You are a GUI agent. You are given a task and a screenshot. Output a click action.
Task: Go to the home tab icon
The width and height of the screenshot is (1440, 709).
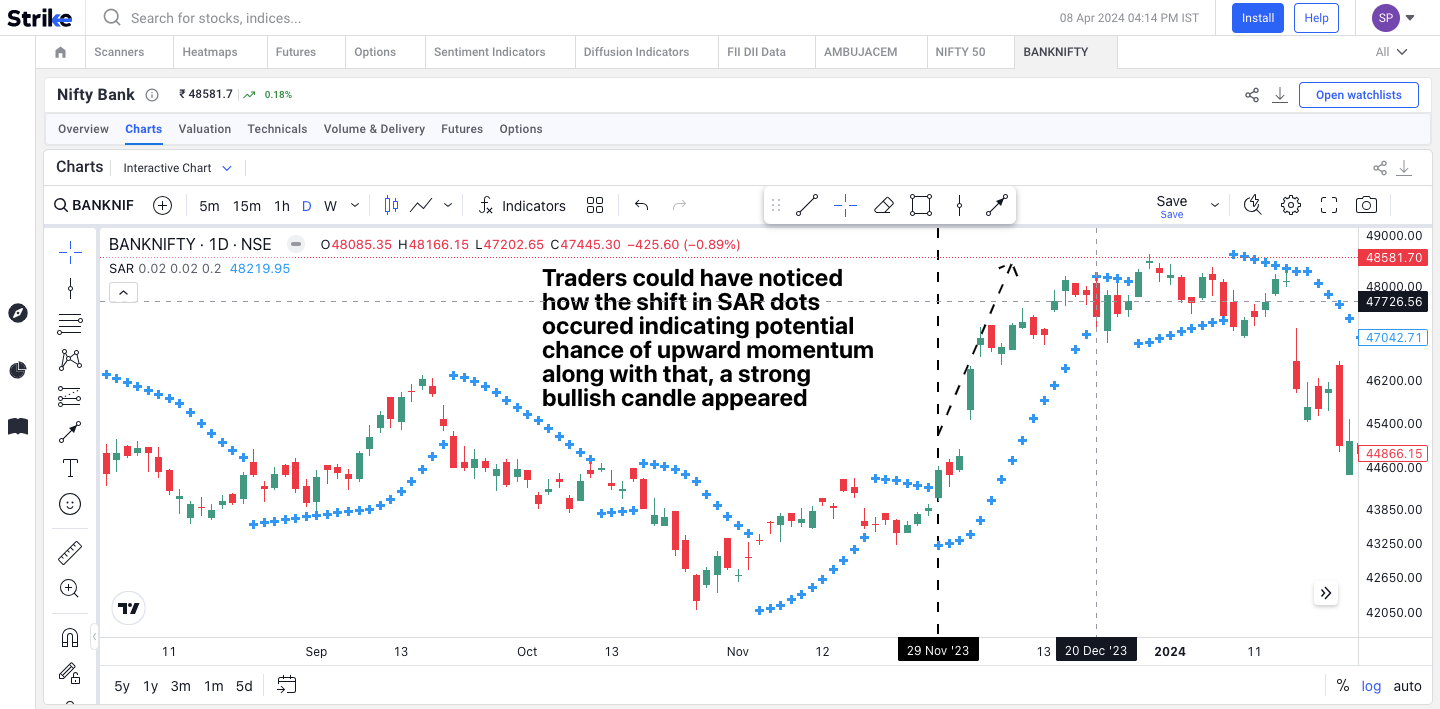tap(61, 52)
